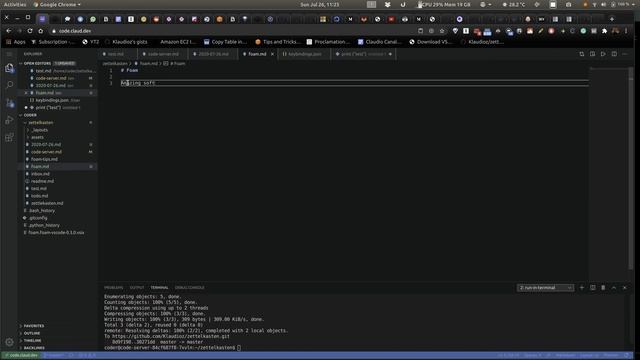Image resolution: width=640 pixels, height=360 pixels.
Task: Open foam.foam-vscode-0.3.0.vsix in the file tree
Action: [57, 233]
